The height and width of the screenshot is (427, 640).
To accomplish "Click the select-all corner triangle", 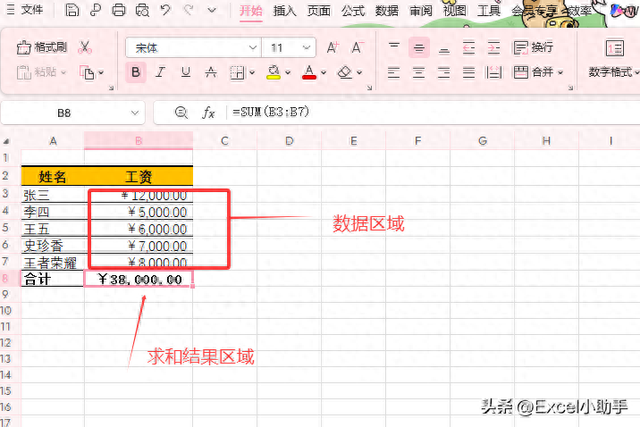I will 7,142.
